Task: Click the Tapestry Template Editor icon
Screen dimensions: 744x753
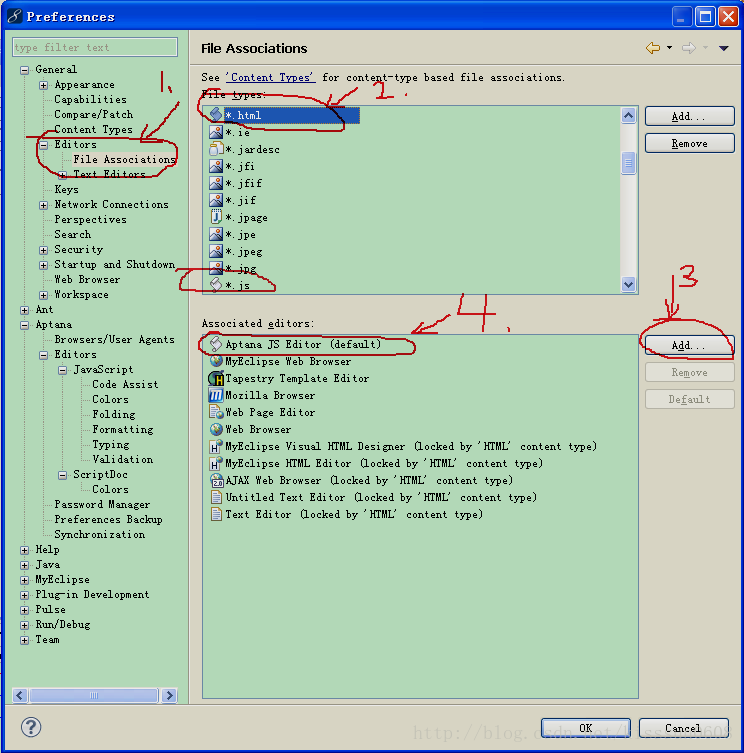Action: pyautogui.click(x=216, y=378)
